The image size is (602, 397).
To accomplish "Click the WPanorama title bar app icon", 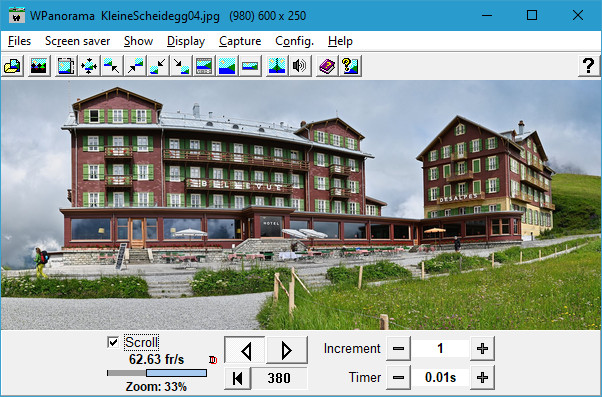I will pyautogui.click(x=17, y=15).
